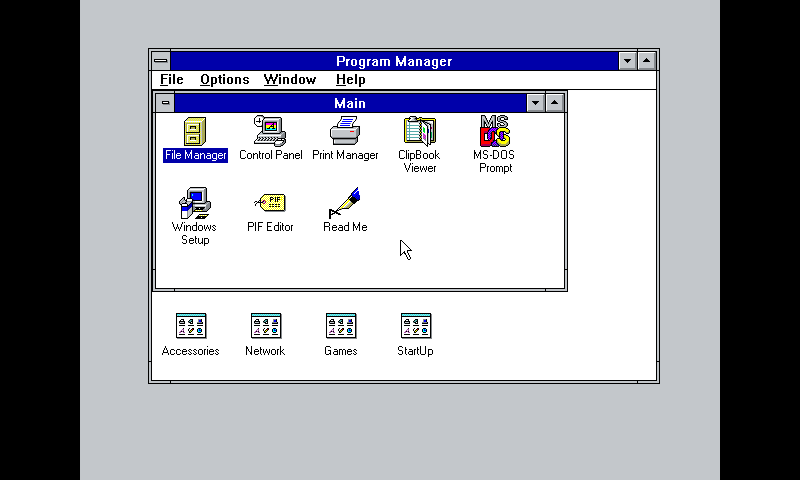Minimize the Main group window

(536, 103)
